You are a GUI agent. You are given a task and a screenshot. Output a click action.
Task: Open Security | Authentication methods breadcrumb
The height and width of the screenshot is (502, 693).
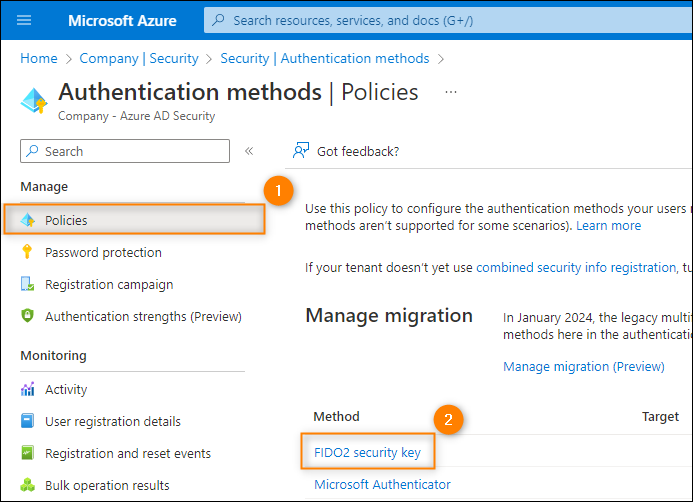coord(325,58)
